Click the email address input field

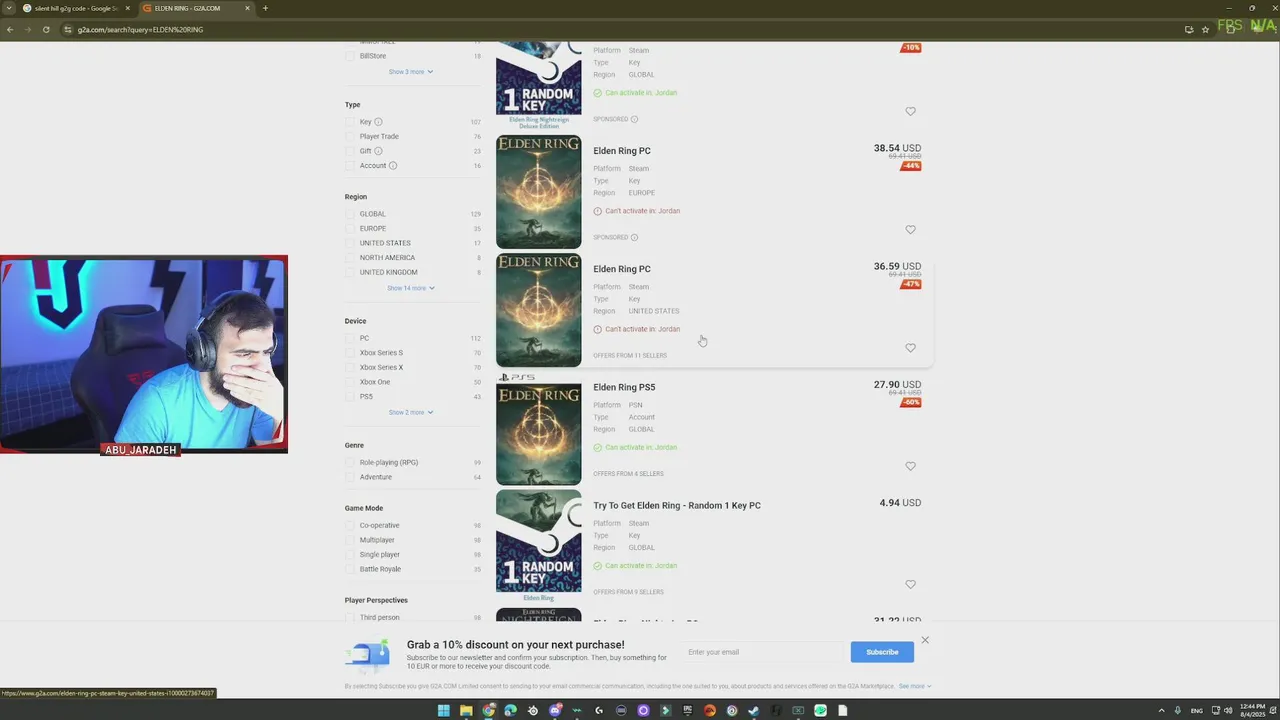point(763,652)
